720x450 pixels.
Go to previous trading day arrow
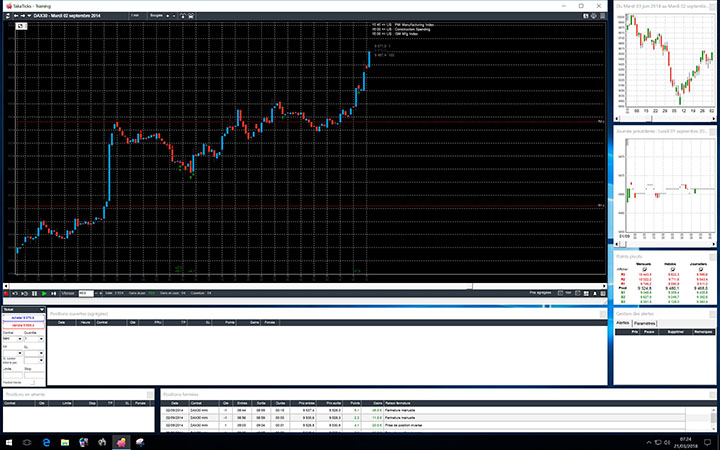click(16, 16)
